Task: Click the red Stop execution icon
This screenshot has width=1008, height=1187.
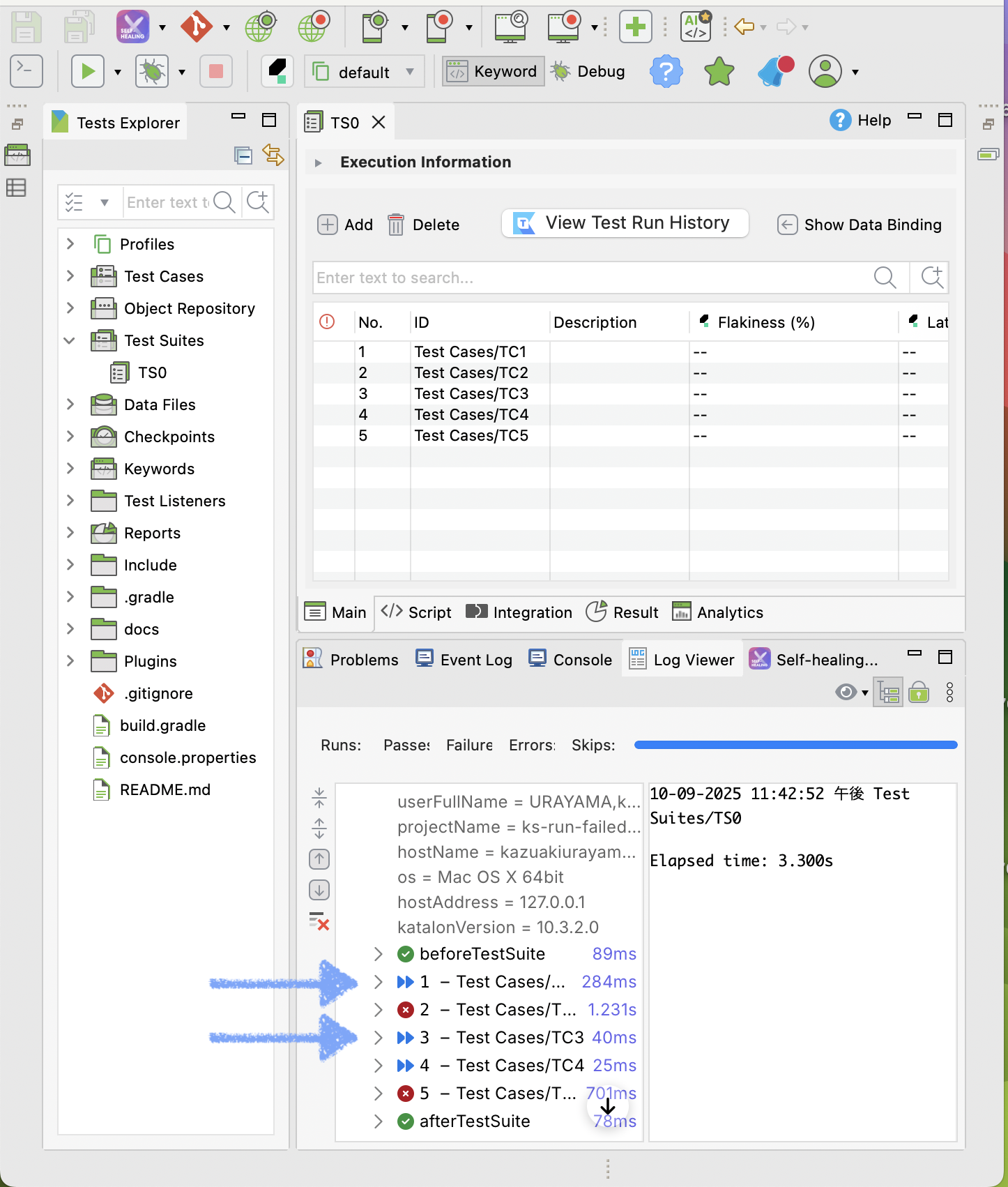Action: pyautogui.click(x=215, y=71)
